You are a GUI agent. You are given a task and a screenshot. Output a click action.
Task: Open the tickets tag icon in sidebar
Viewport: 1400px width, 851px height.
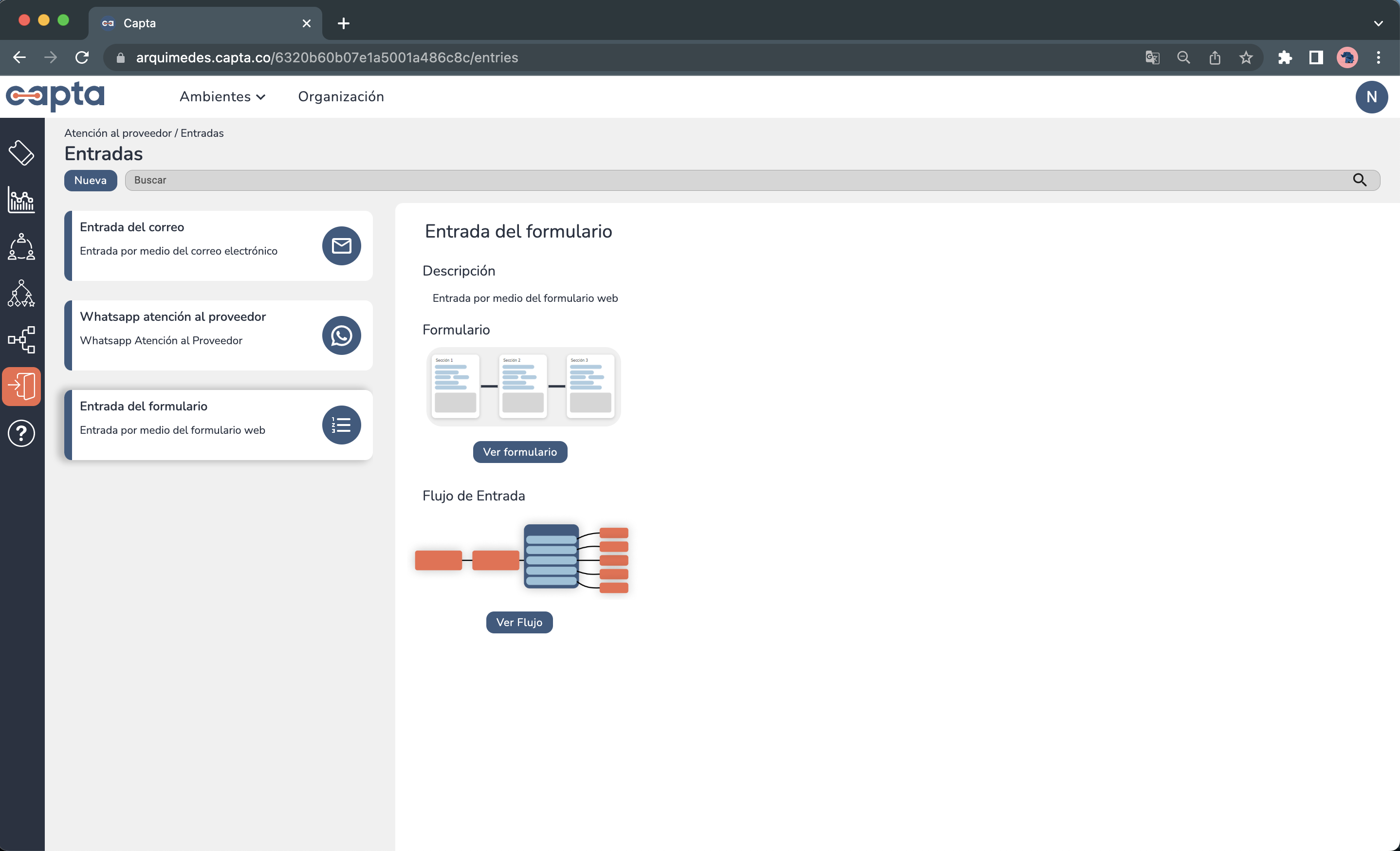click(21, 152)
